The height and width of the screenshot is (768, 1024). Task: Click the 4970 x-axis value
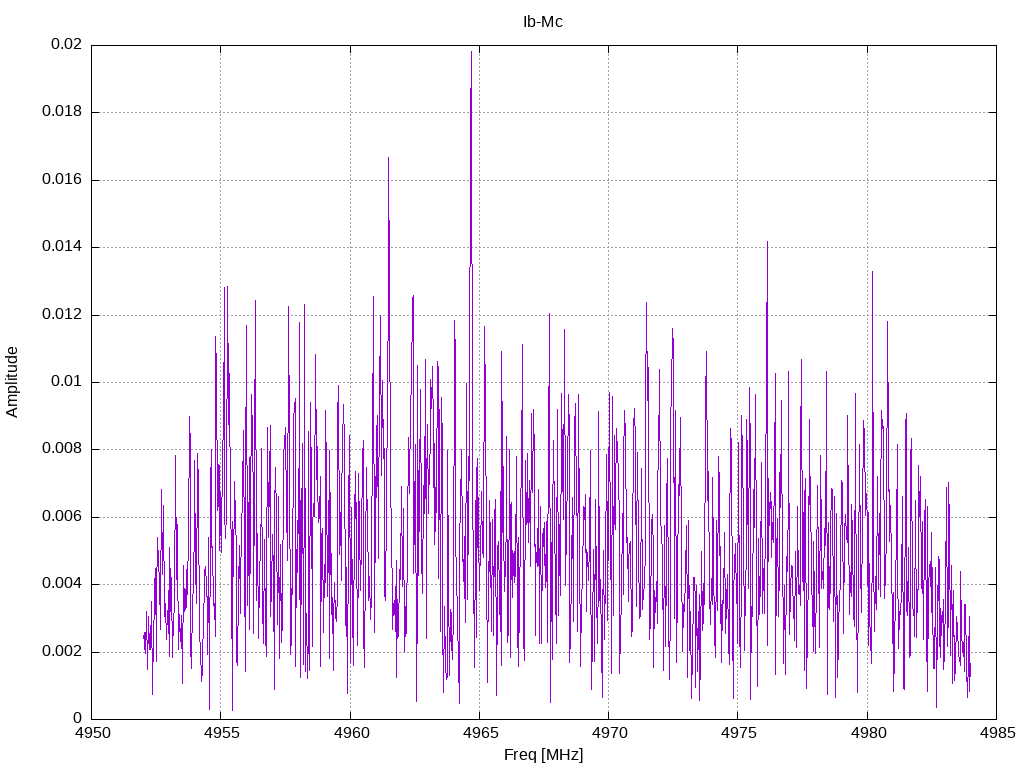click(x=609, y=733)
